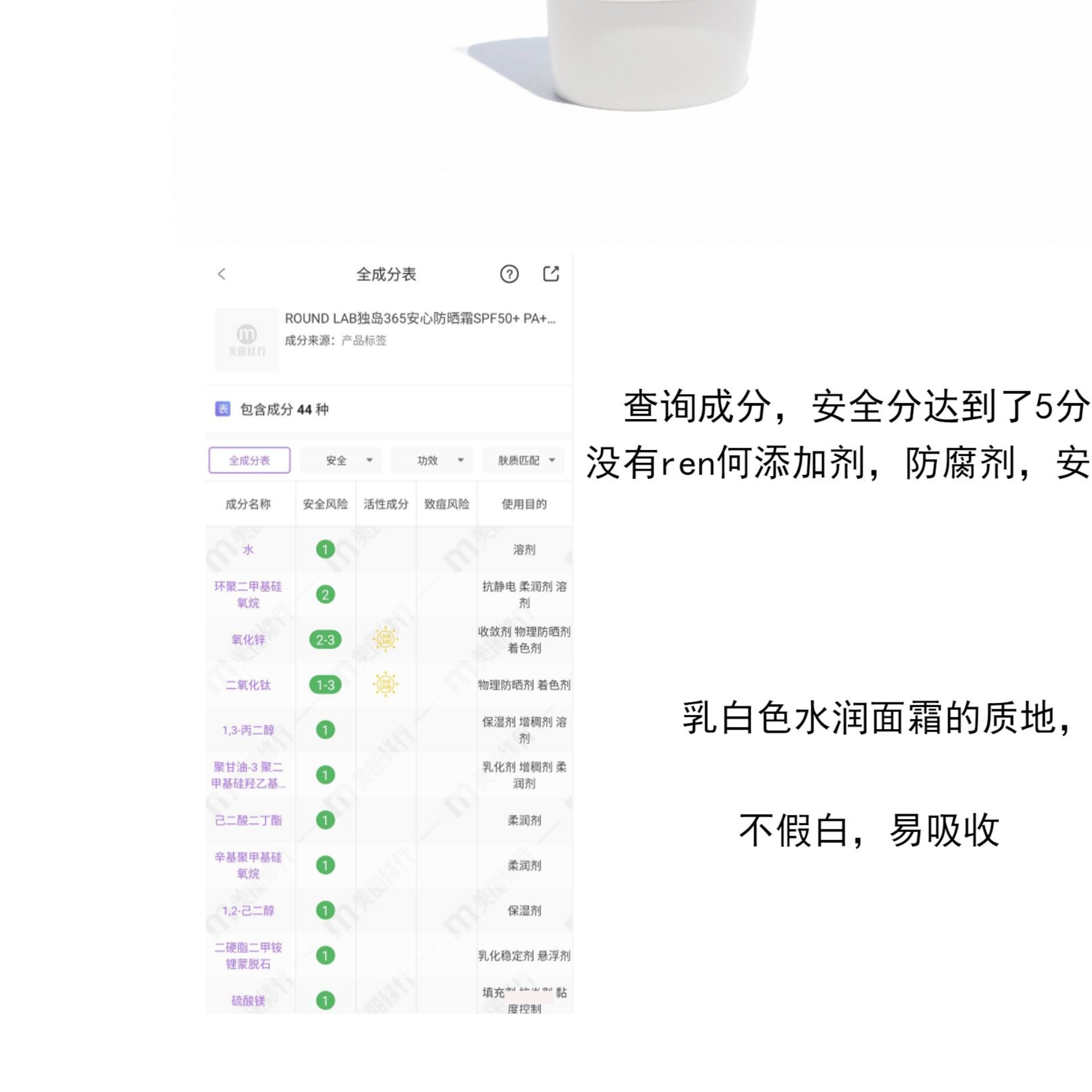Viewport: 1092px width, 1092px height.
Task: Click the 安全风险 column header
Action: [x=325, y=504]
